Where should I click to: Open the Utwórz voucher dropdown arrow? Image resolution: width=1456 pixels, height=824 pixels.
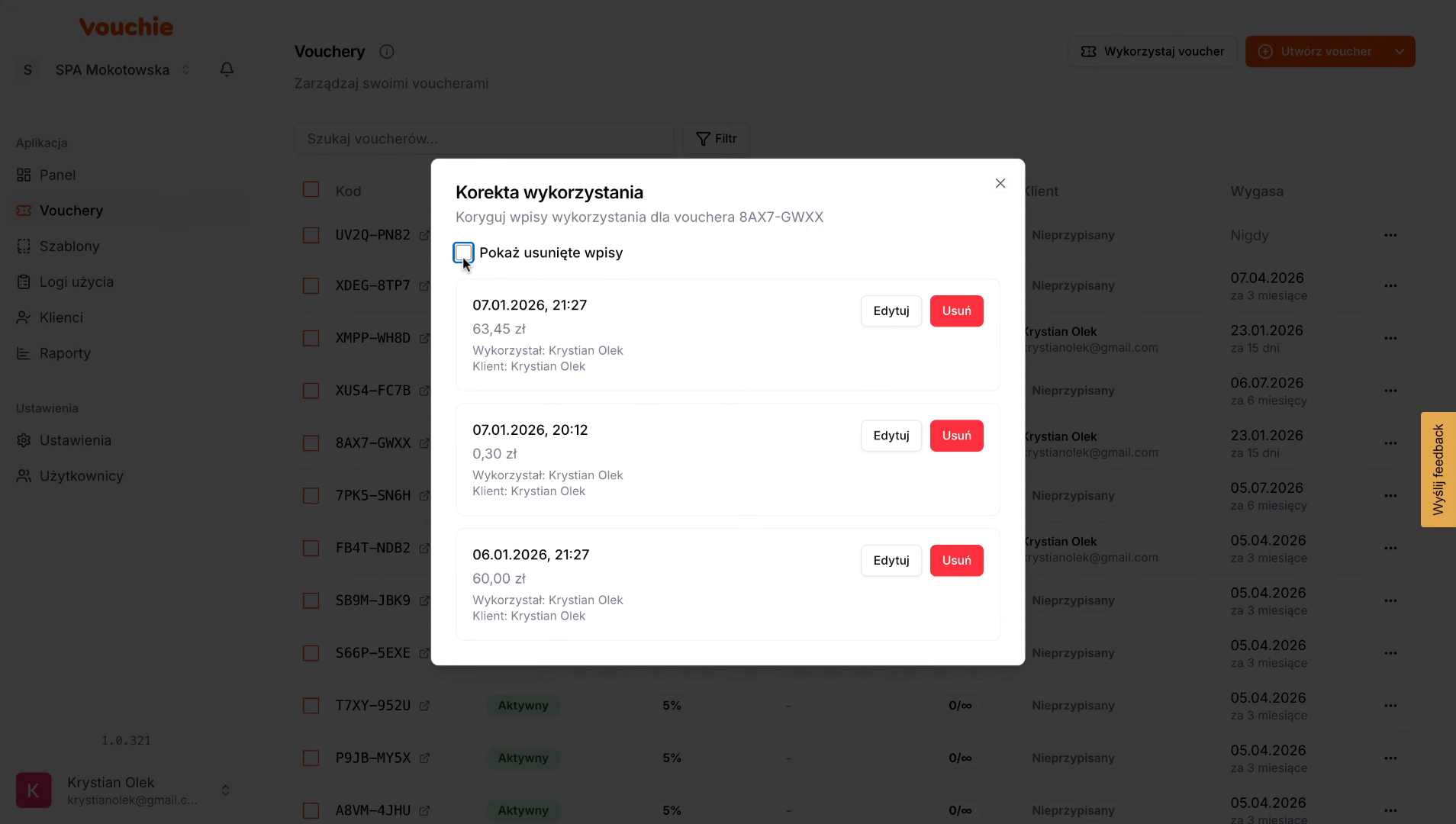(1399, 52)
